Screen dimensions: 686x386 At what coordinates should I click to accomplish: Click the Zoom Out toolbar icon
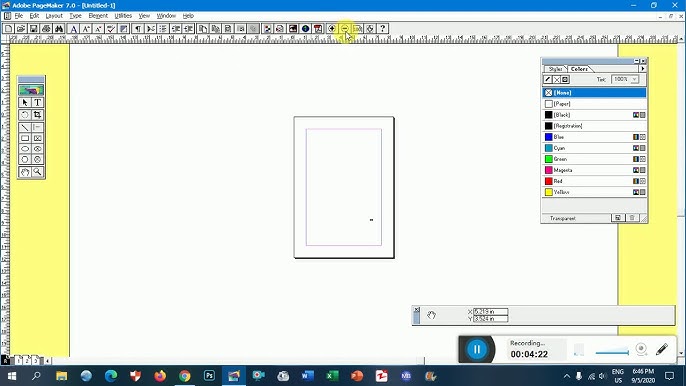click(x=345, y=28)
